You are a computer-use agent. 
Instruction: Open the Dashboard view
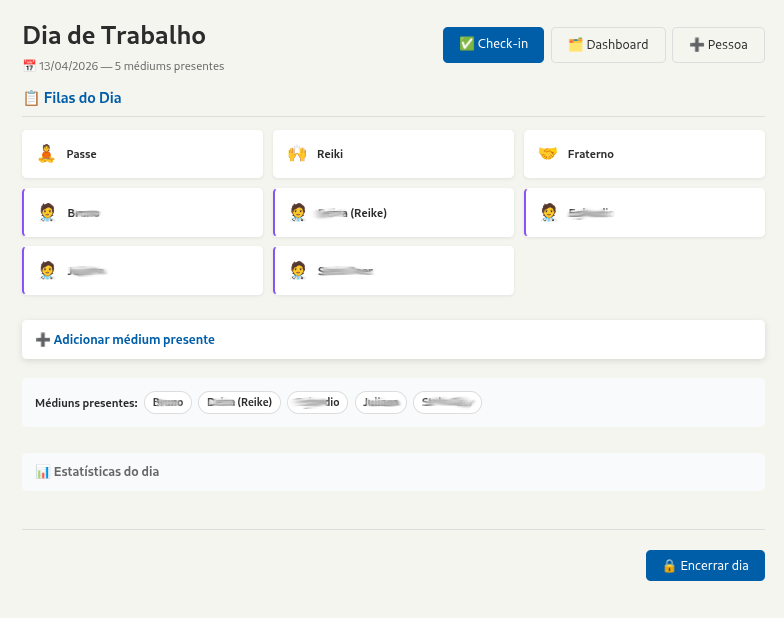click(x=608, y=45)
